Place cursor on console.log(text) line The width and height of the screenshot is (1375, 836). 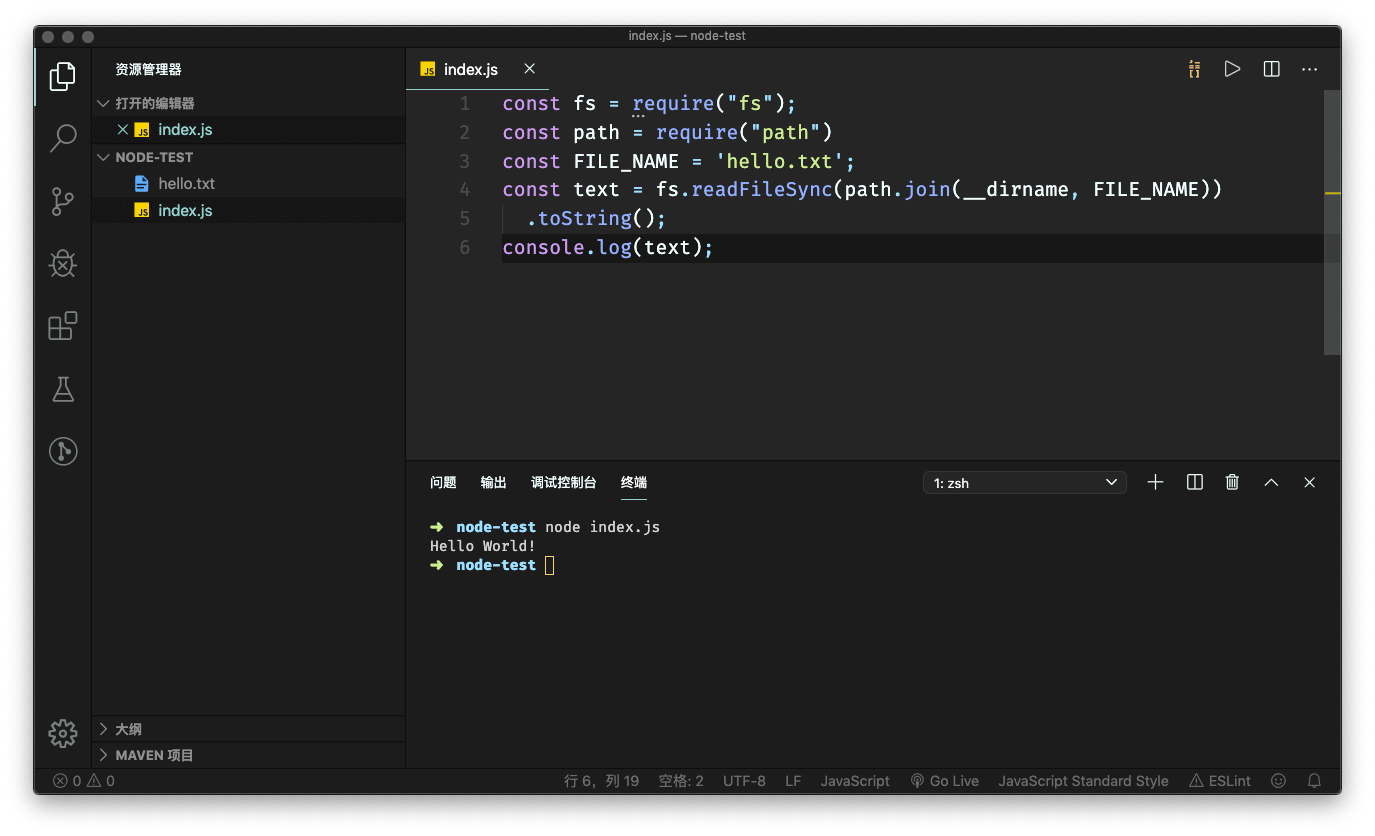[x=608, y=247]
